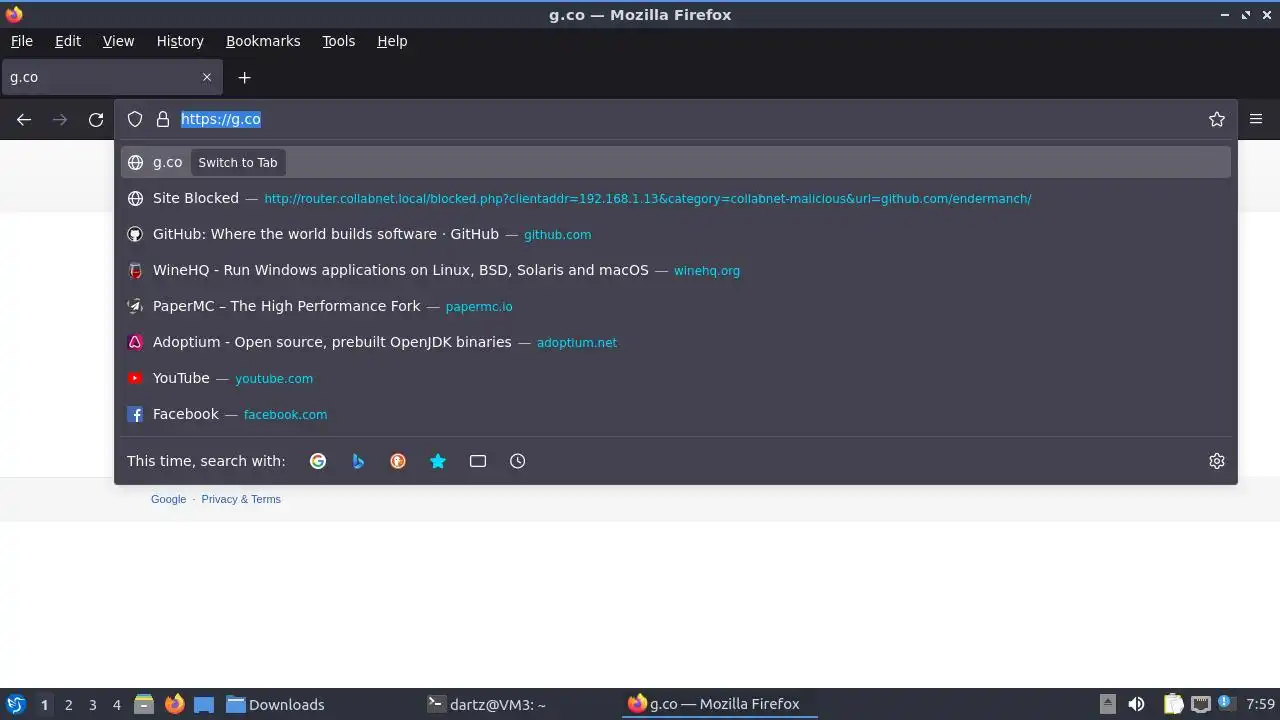Click the GitHub favicon in the suggestions

pyautogui.click(x=135, y=234)
